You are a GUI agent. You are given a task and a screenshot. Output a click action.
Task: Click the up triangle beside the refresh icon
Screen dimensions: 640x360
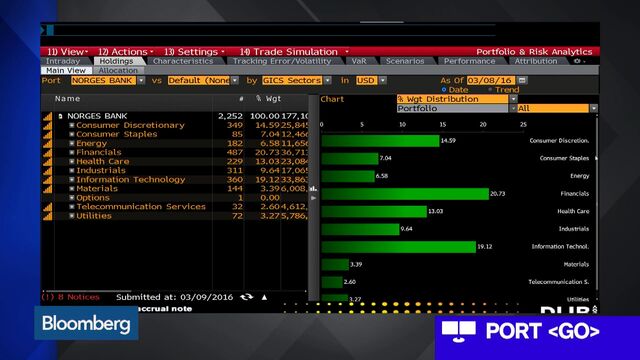coord(264,297)
